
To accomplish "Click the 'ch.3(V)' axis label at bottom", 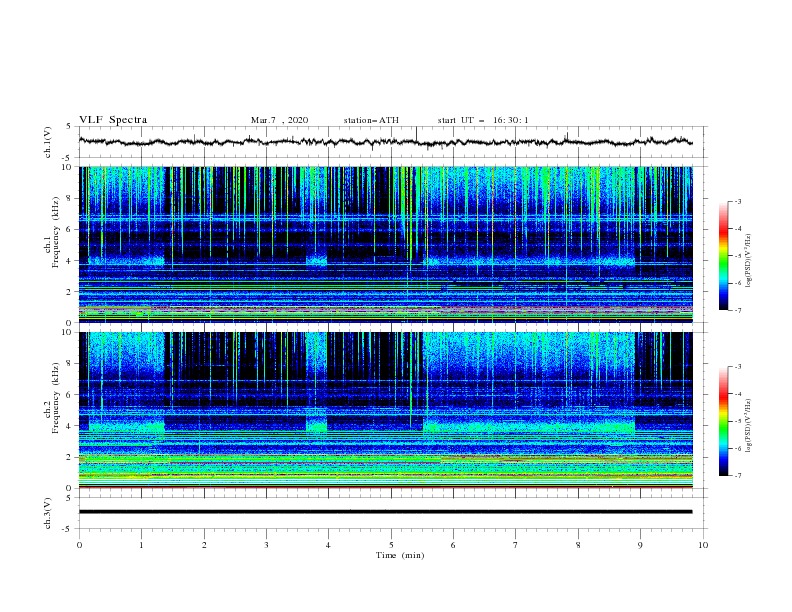I will click(x=48, y=513).
